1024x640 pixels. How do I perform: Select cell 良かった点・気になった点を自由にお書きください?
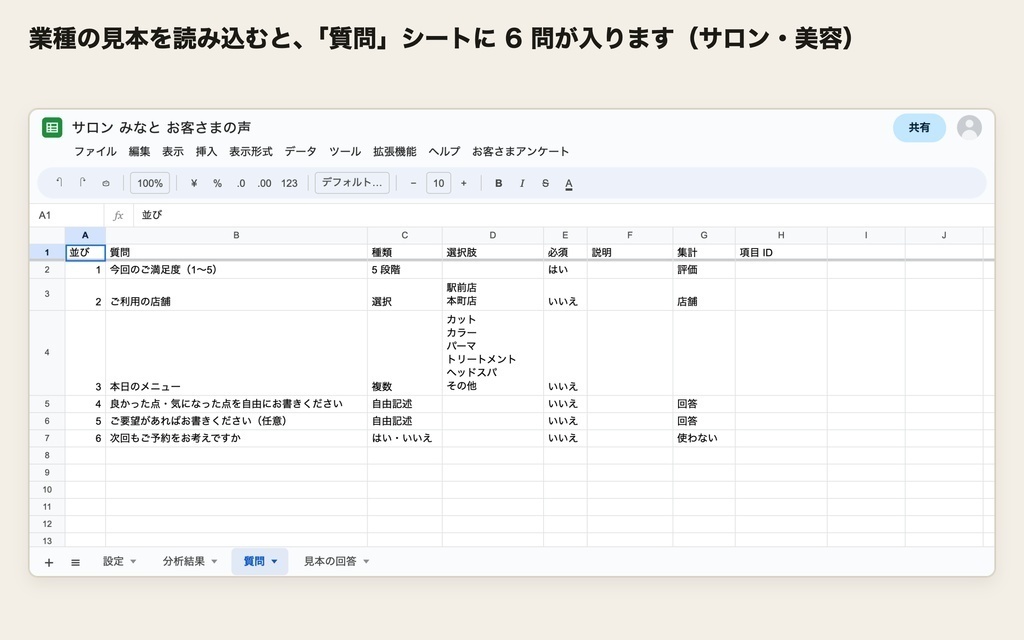236,404
